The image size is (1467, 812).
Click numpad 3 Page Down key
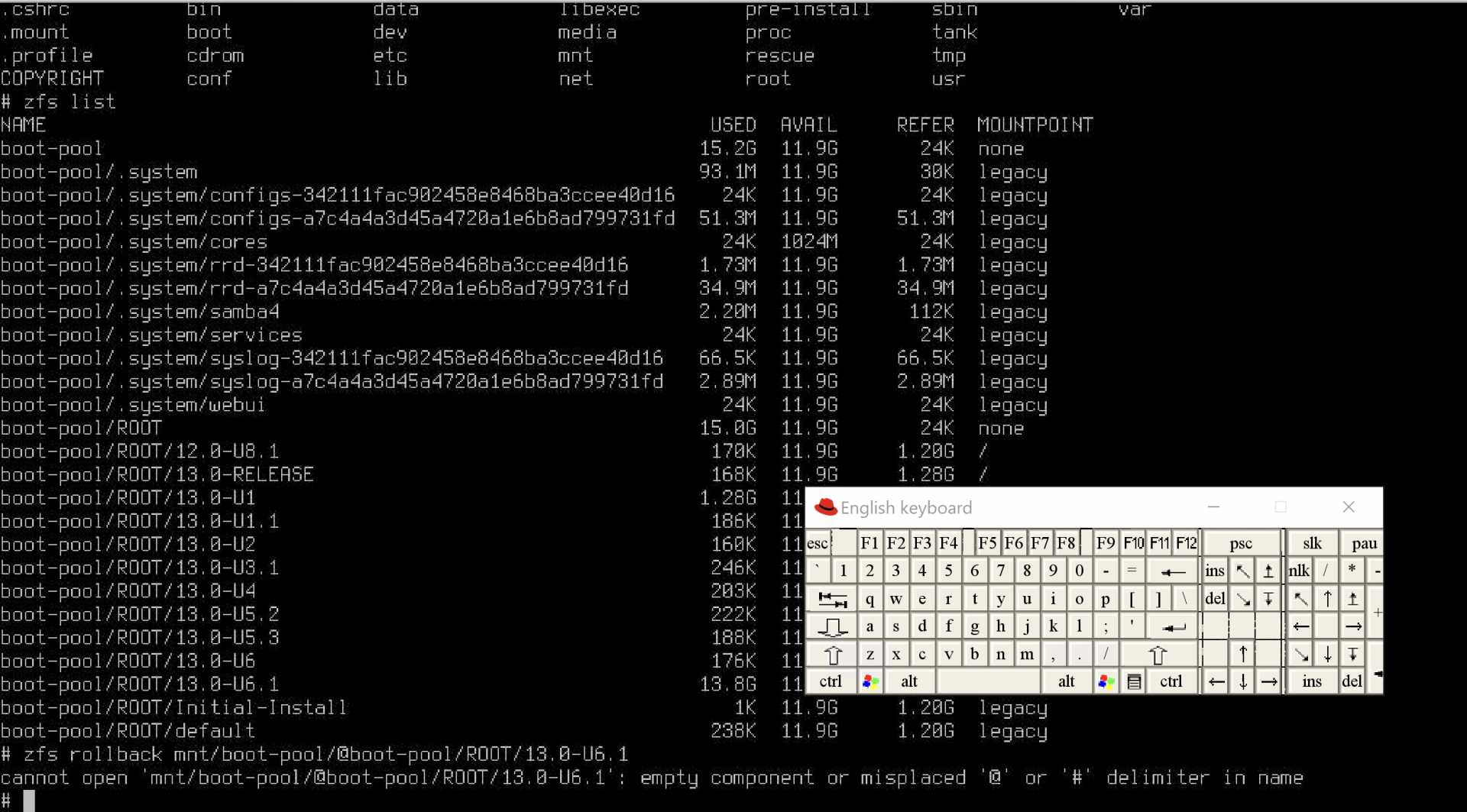pos(1352,655)
